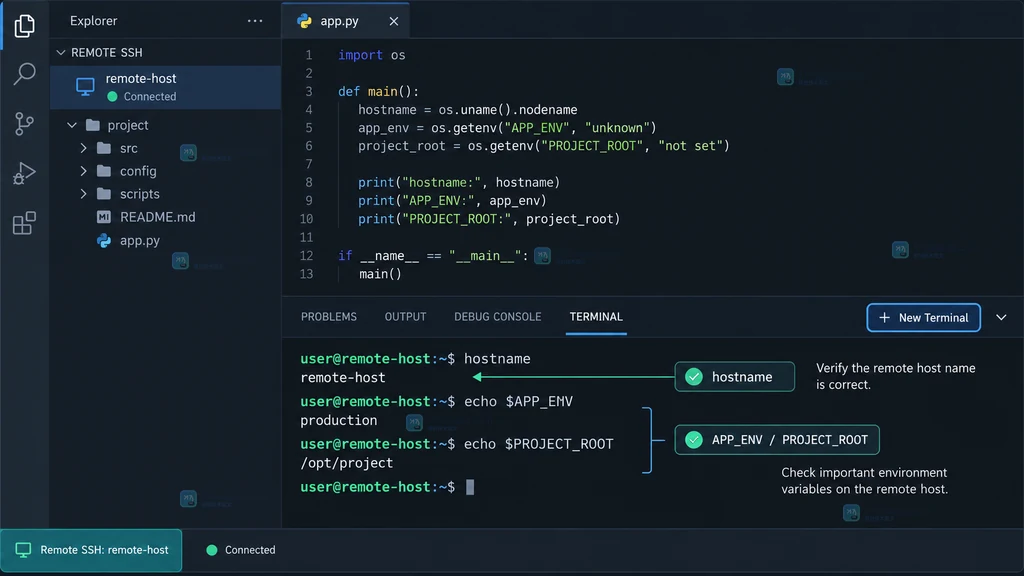1024x576 pixels.
Task: Open the Explorer files icon in activity bar
Action: [24, 25]
